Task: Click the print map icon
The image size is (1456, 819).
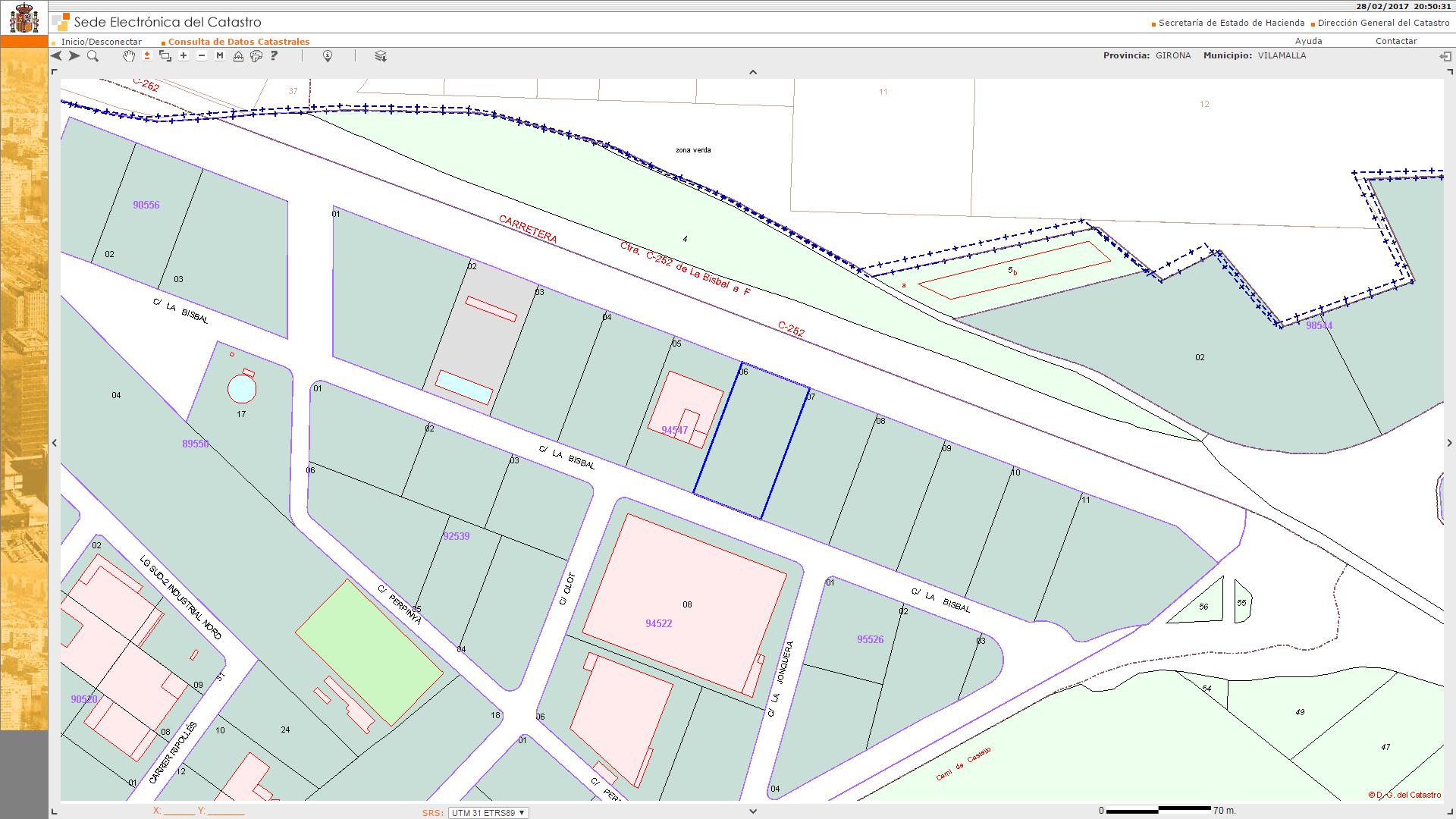Action: point(256,56)
